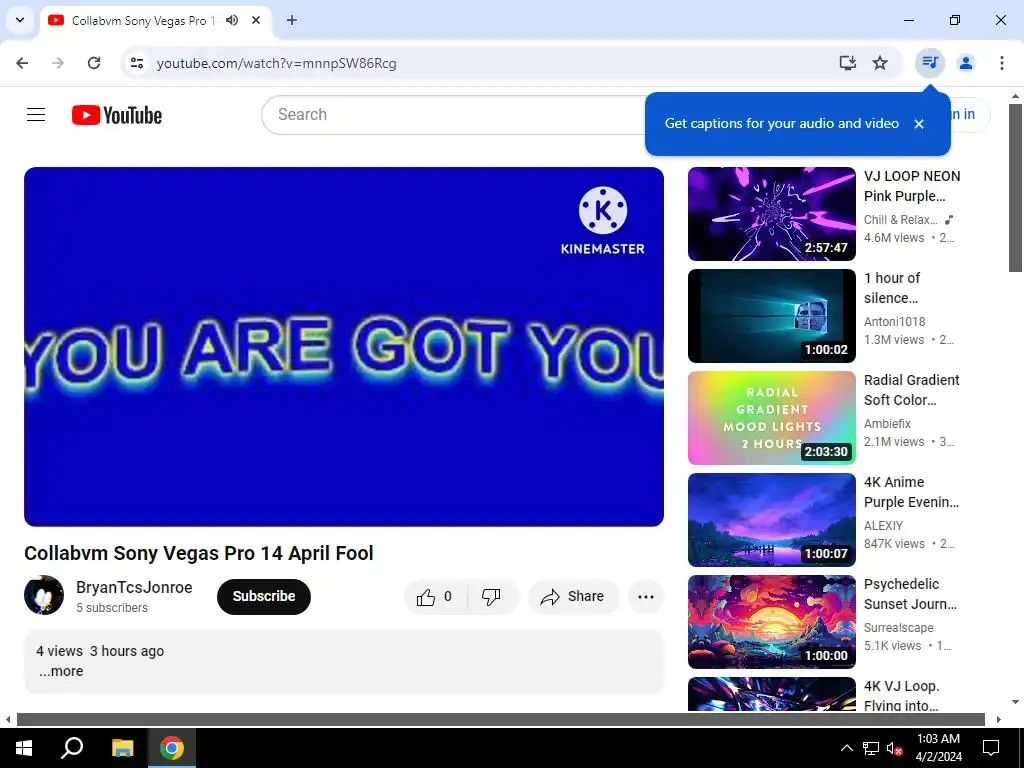This screenshot has width=1024, height=768.
Task: Open the Windows Start menu
Action: point(24,748)
